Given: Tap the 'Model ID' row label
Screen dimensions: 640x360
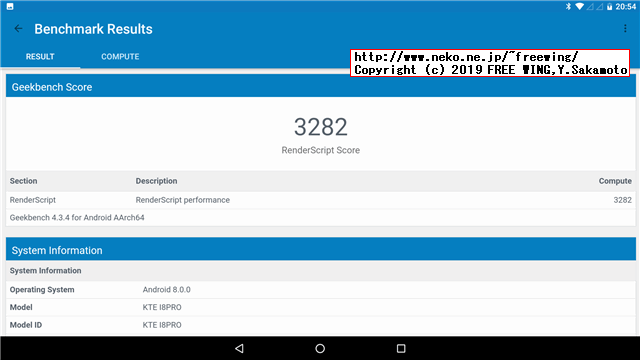Looking at the screenshot, I should tap(26, 325).
